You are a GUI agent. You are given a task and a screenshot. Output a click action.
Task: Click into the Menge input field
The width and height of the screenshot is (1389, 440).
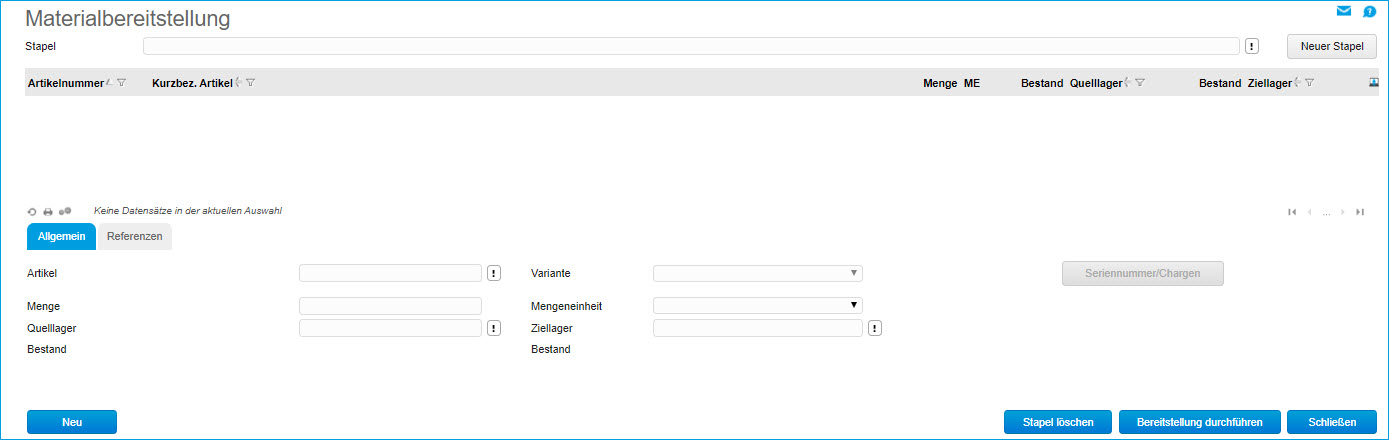390,306
